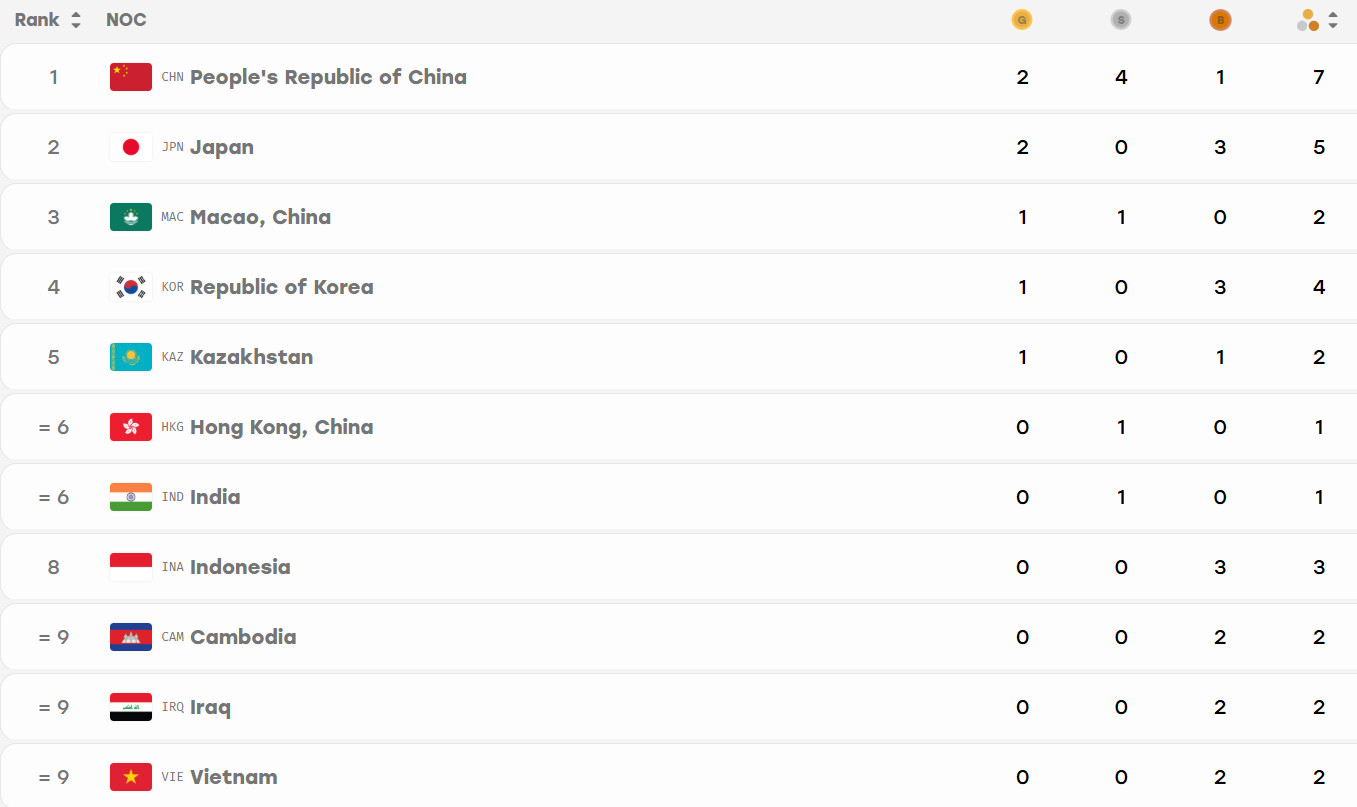Click the total medals cluster icon
The height and width of the screenshot is (807, 1357).
1308,20
